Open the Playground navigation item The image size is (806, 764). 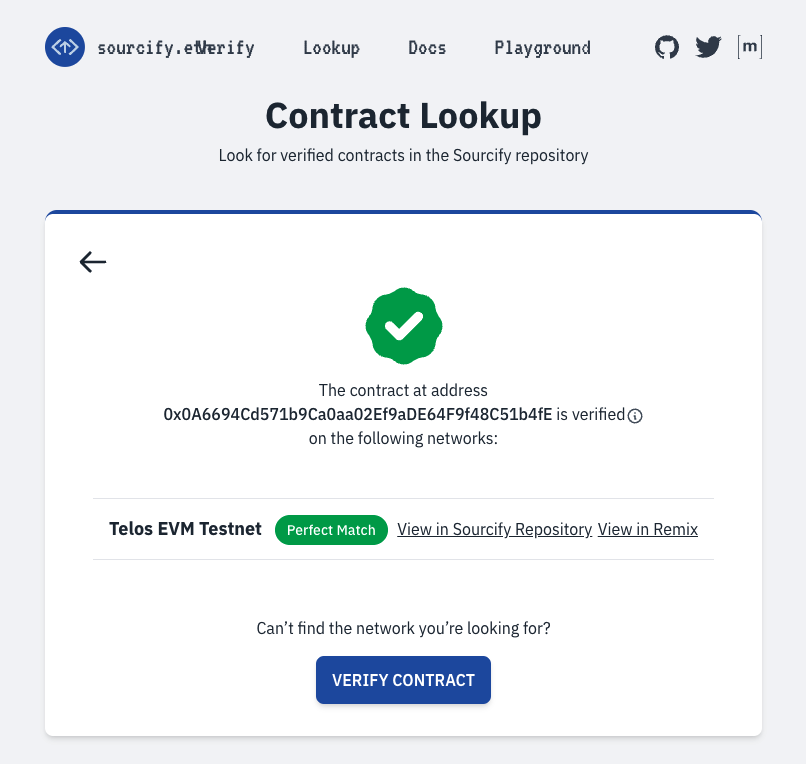click(x=542, y=48)
